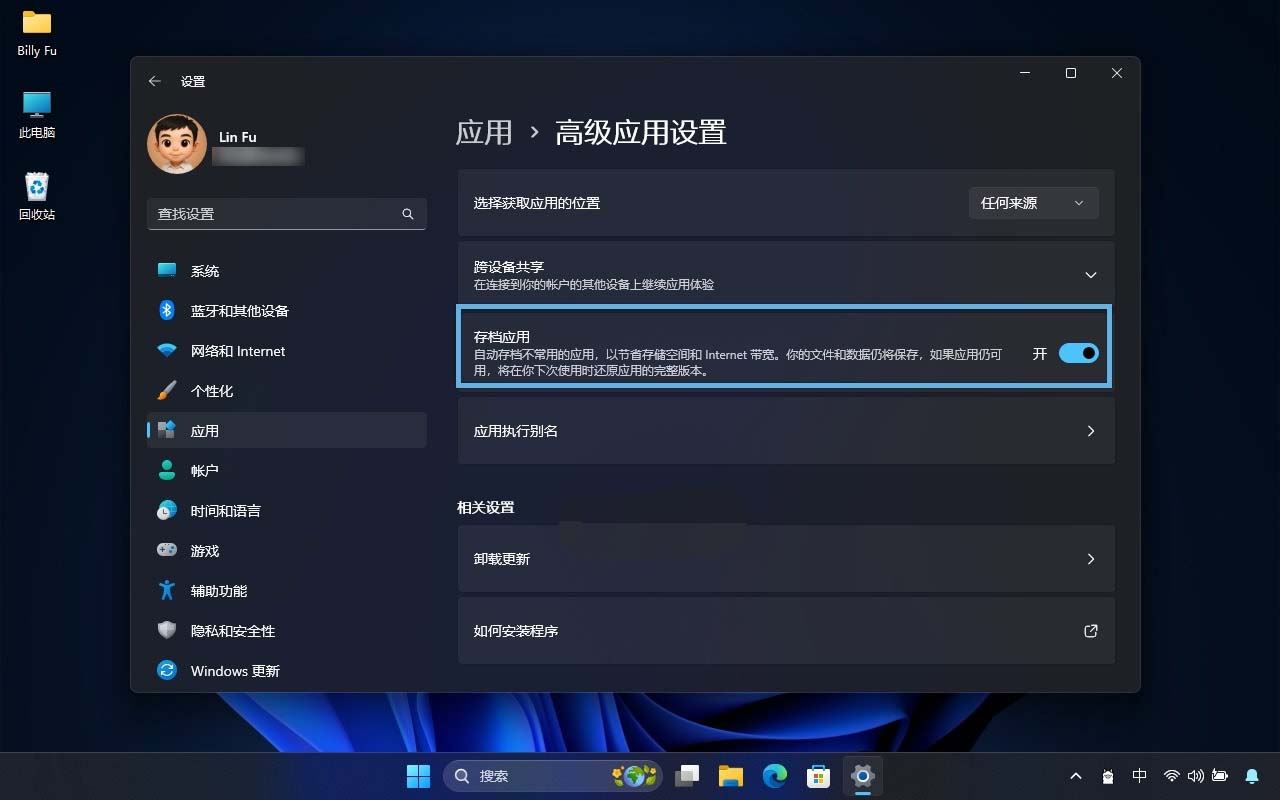Open 卸载更新 settings
The image size is (1280, 800).
coord(786,558)
